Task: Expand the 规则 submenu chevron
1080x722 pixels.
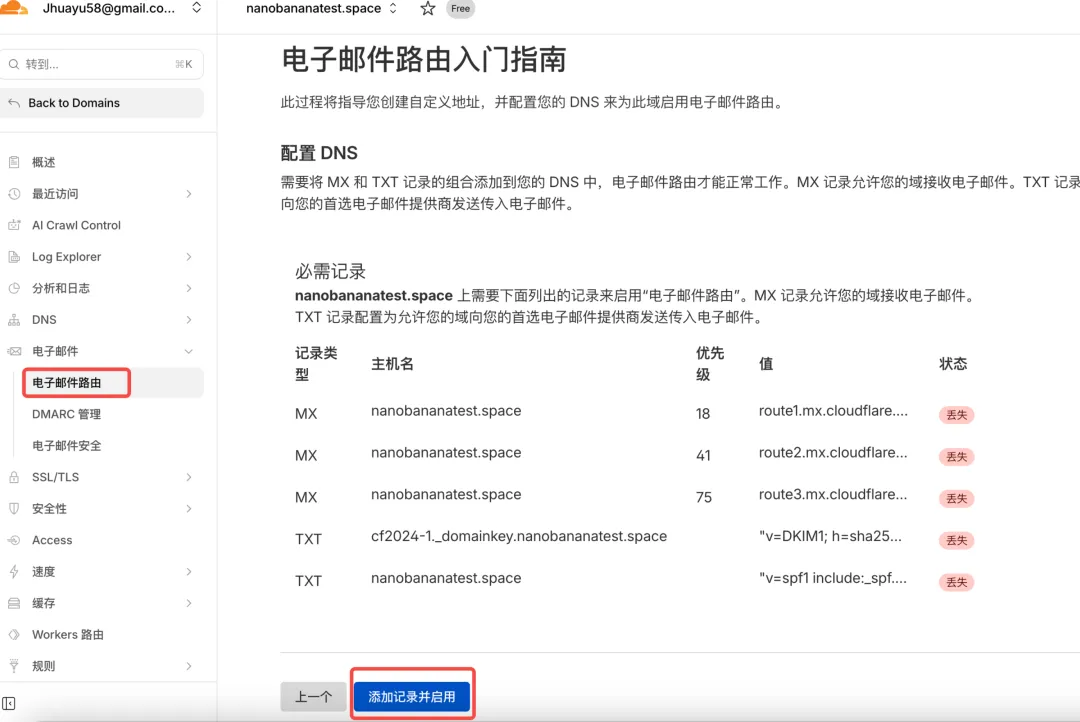Action: (x=189, y=666)
